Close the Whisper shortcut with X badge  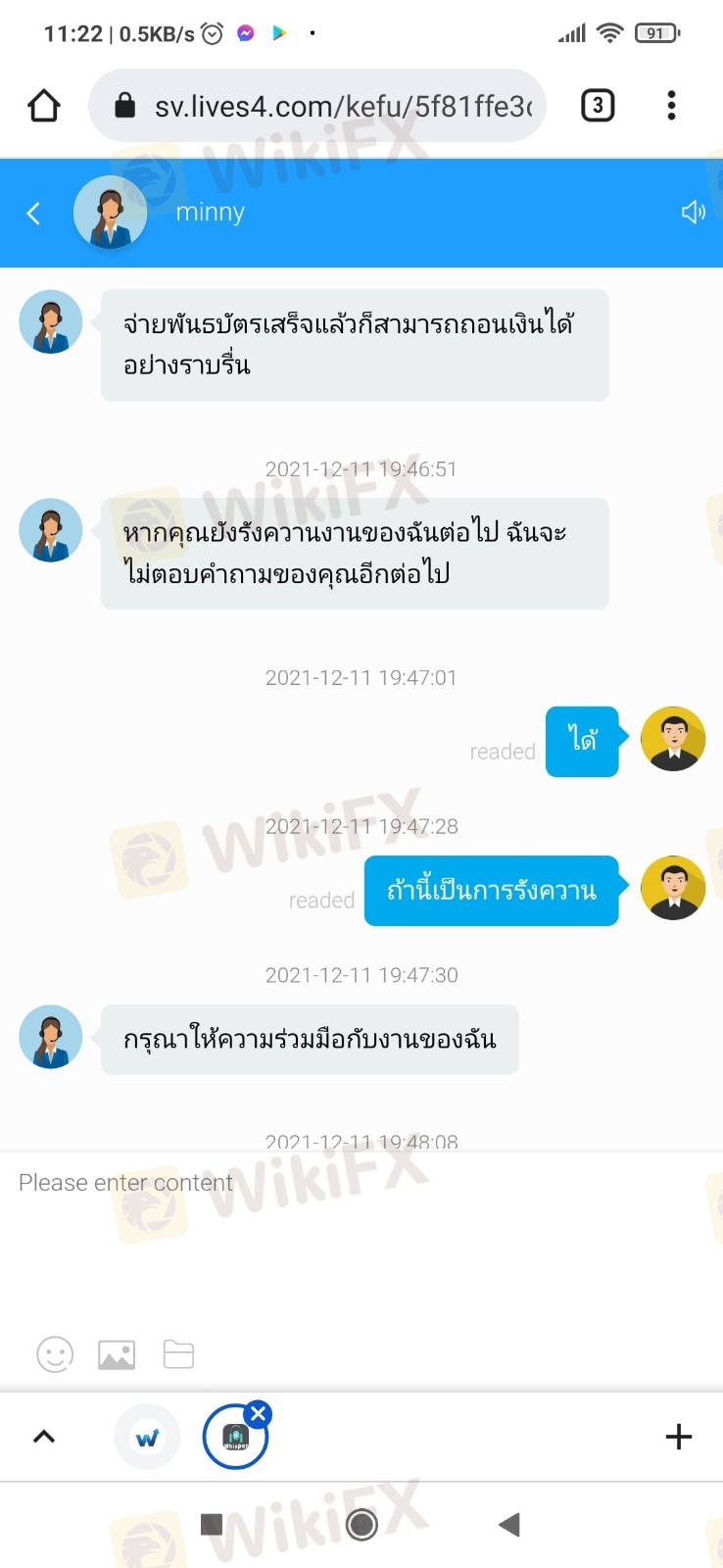tap(259, 1413)
